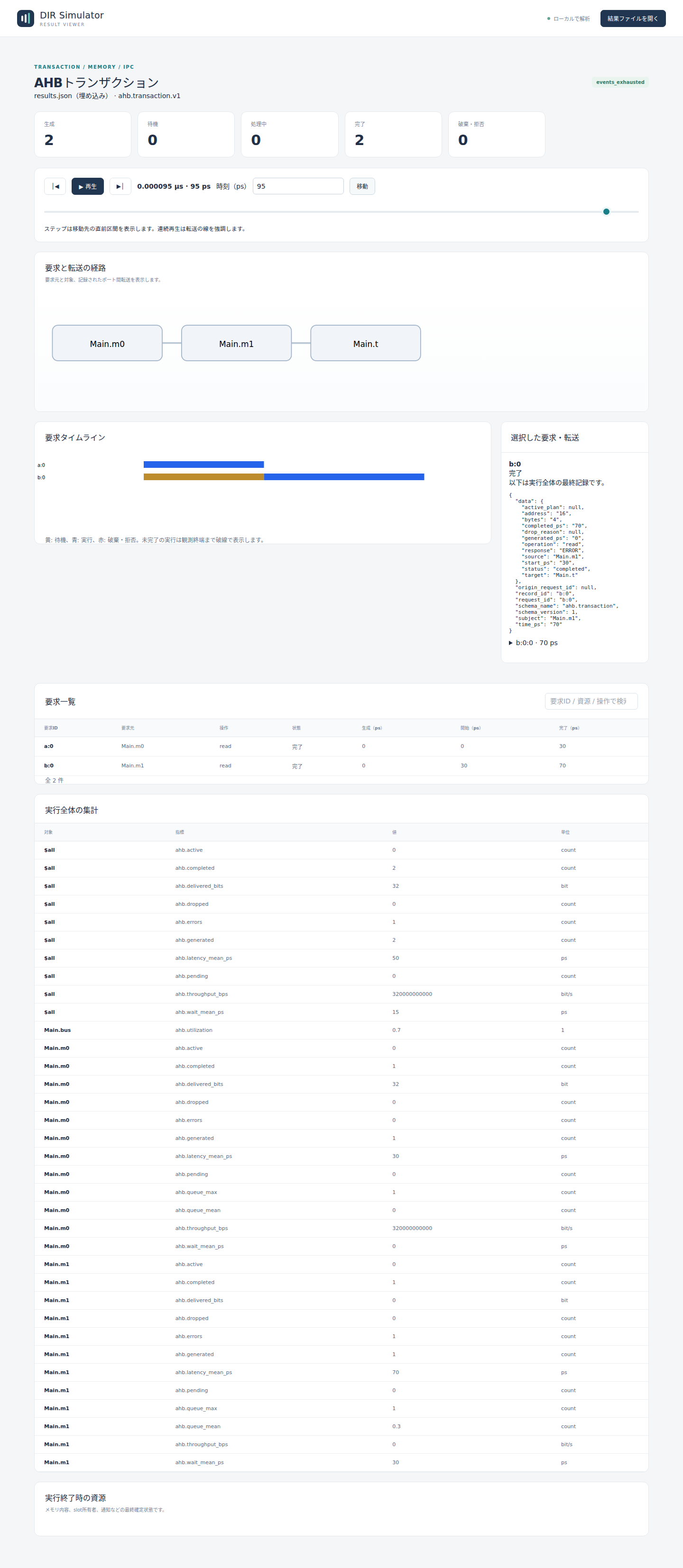Click the ローカルで解析 status label
The height and width of the screenshot is (1568, 683).
[x=569, y=19]
